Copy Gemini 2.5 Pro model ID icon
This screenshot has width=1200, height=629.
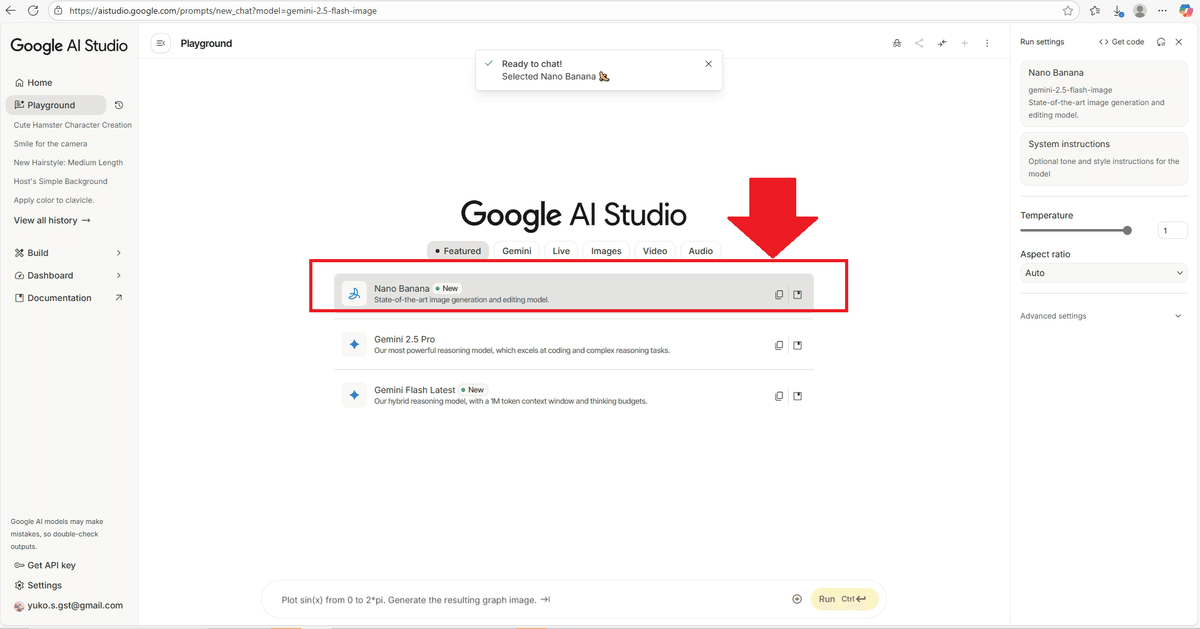779,345
